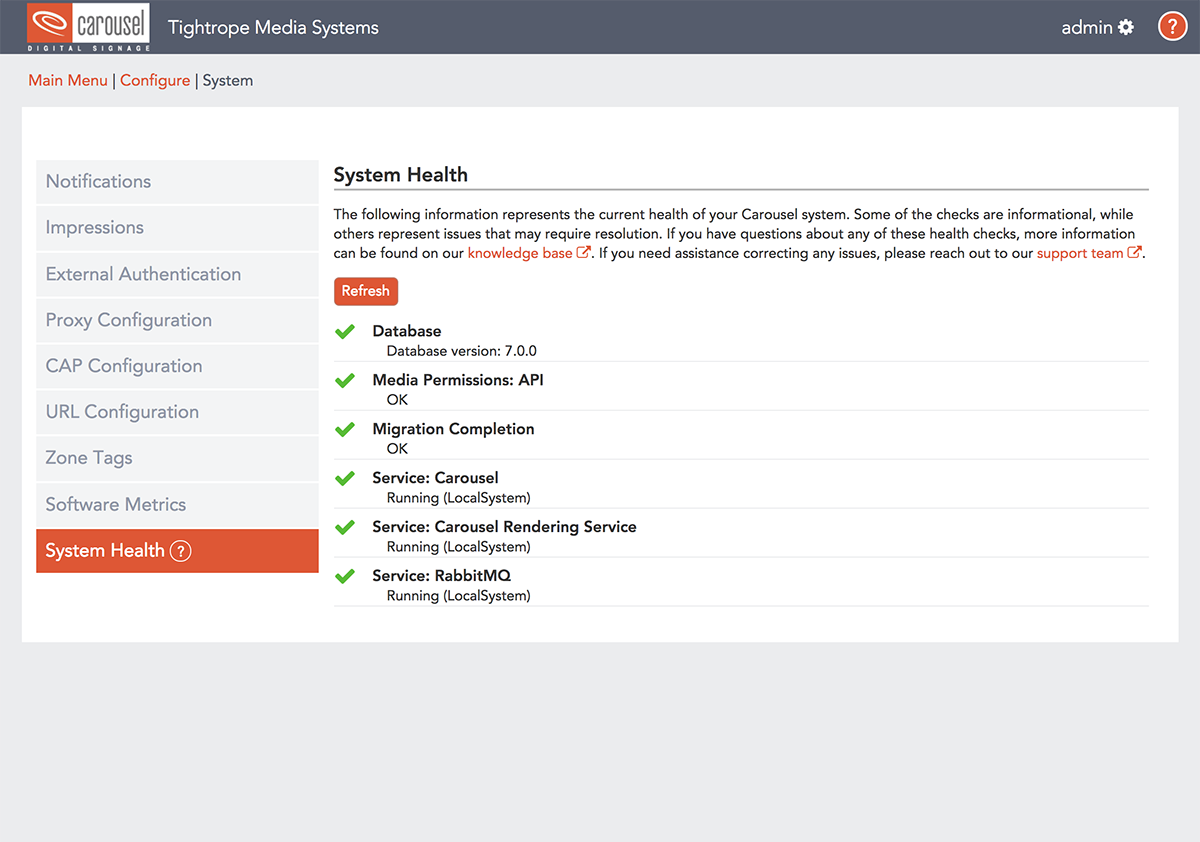The image size is (1200, 842).
Task: Select URL Configuration
Action: point(121,412)
